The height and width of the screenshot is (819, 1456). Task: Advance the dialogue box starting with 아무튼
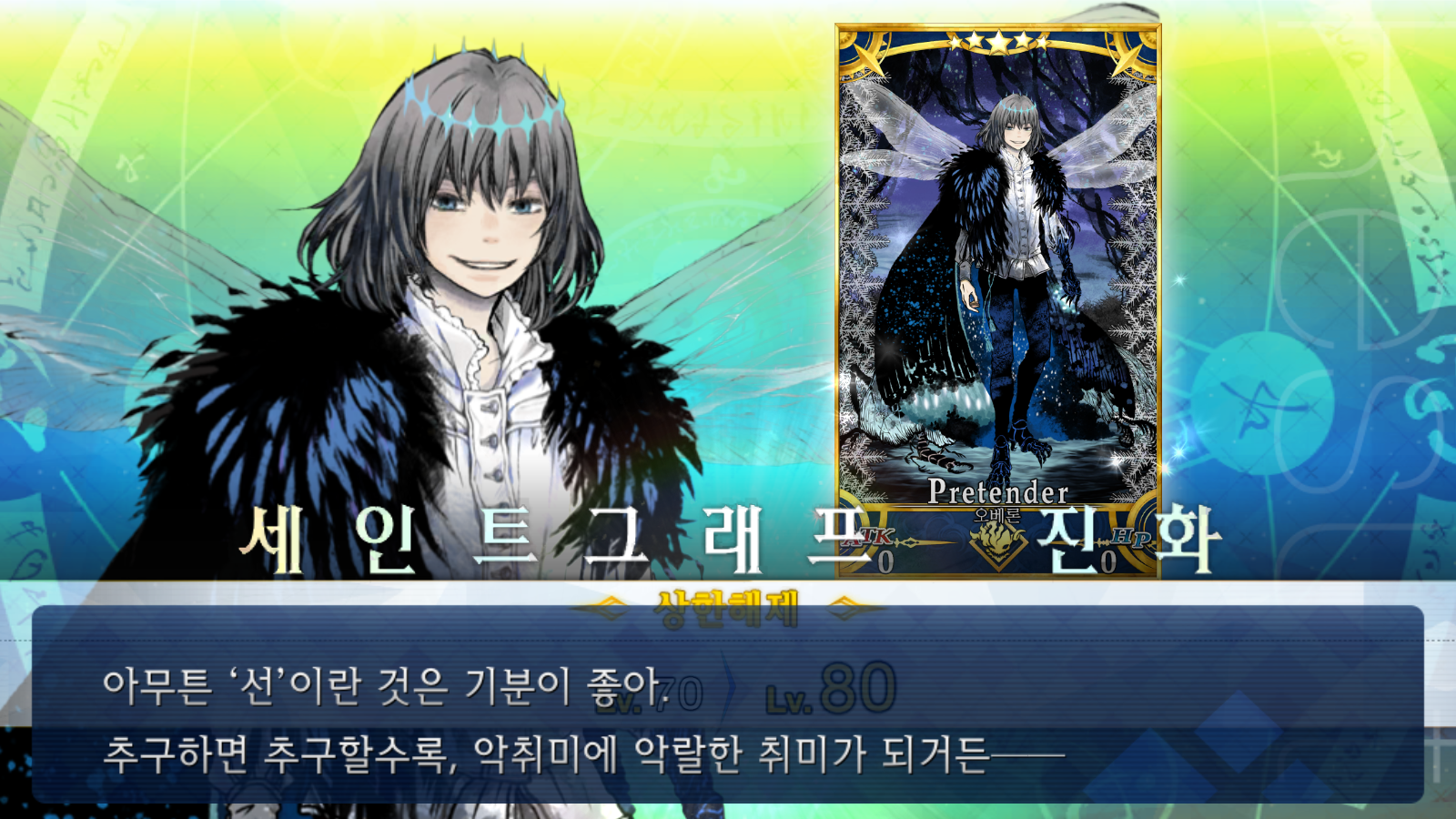728,704
